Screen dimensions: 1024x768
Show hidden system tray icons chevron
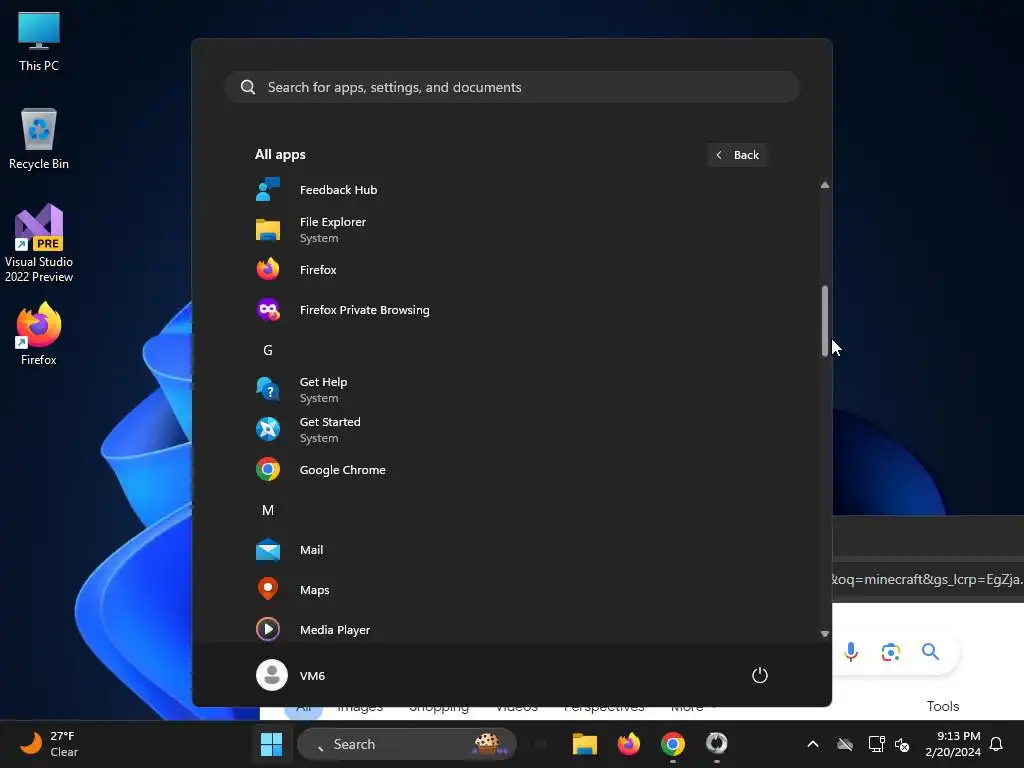coord(813,744)
